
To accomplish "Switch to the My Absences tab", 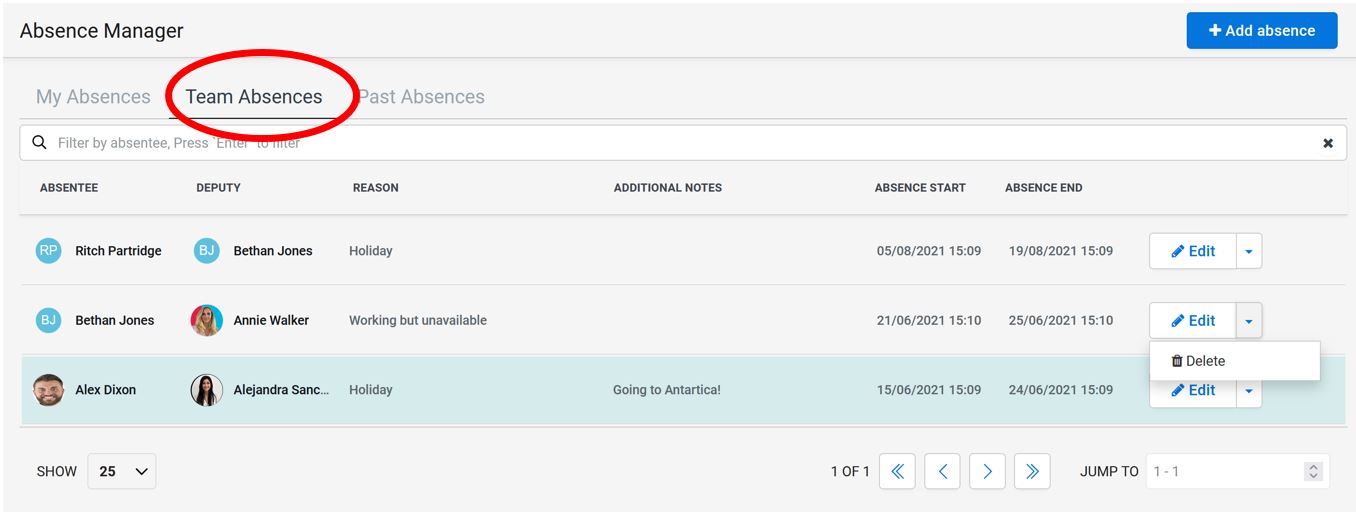I will pyautogui.click(x=93, y=97).
